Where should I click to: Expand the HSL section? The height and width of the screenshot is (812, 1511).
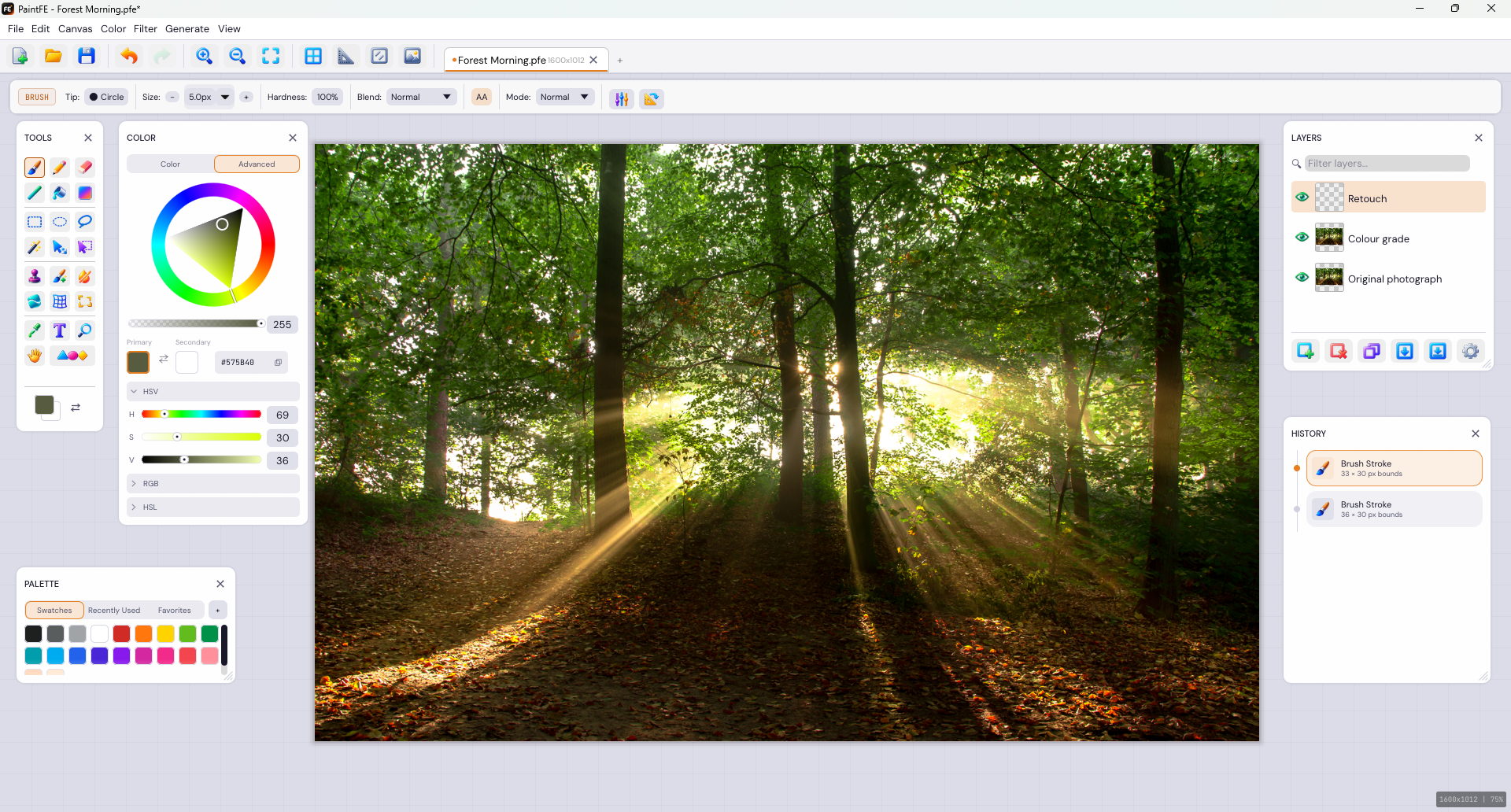(213, 507)
